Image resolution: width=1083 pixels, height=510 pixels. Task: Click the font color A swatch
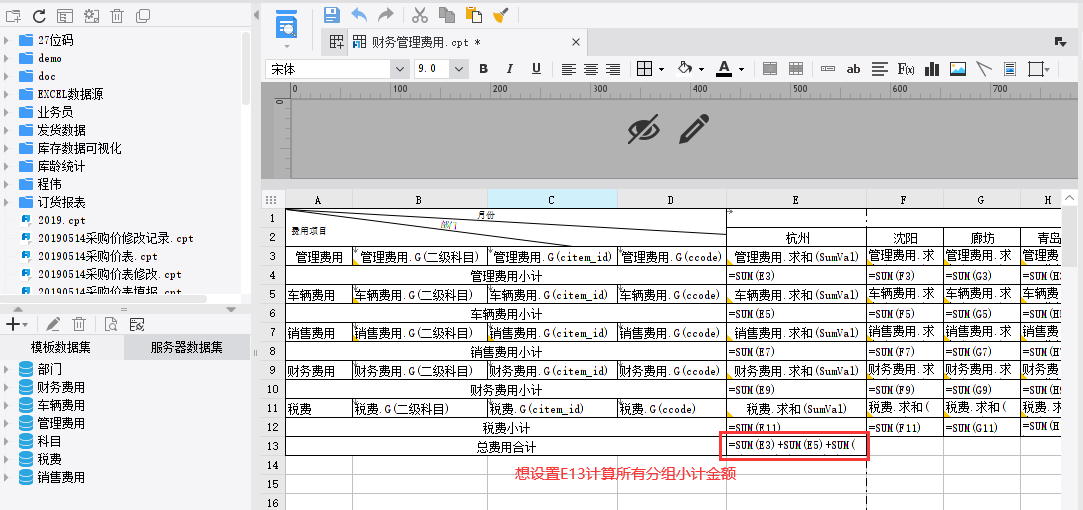[x=724, y=69]
